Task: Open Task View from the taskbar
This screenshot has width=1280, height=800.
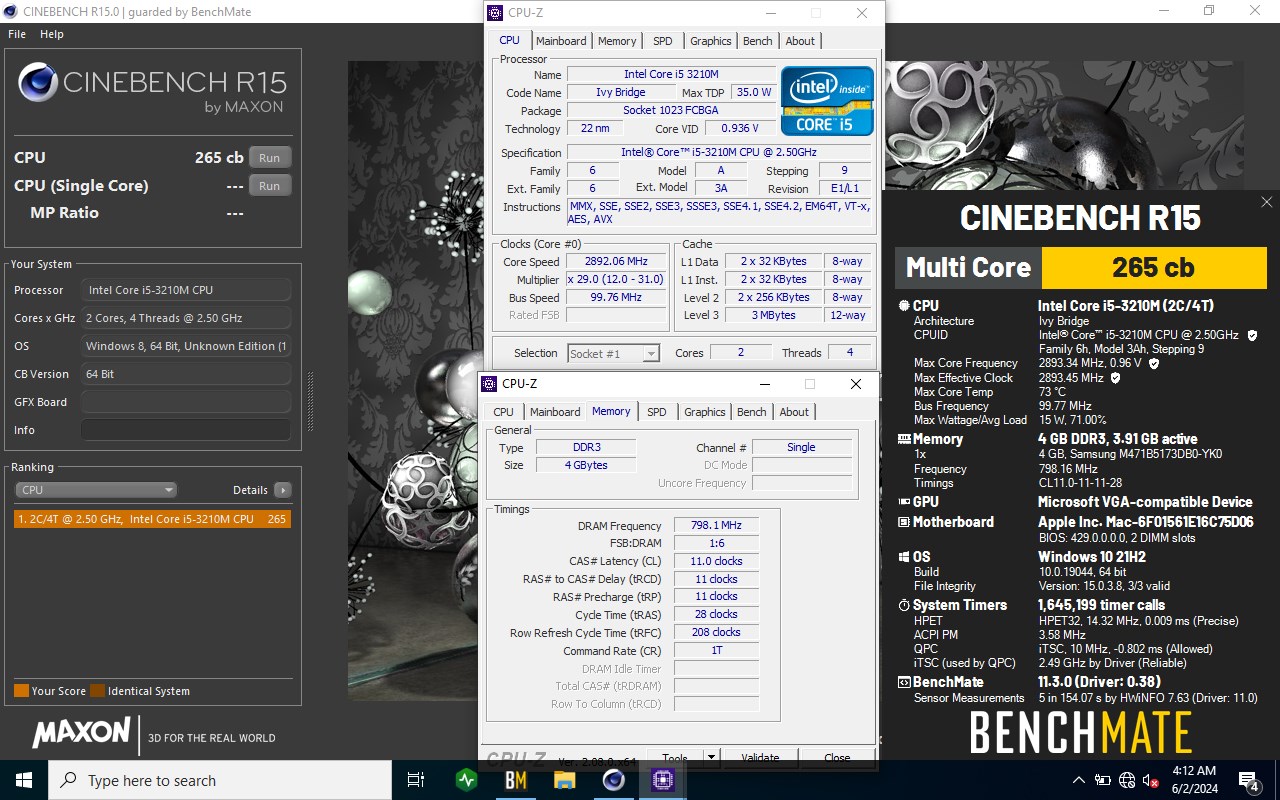Action: click(416, 780)
